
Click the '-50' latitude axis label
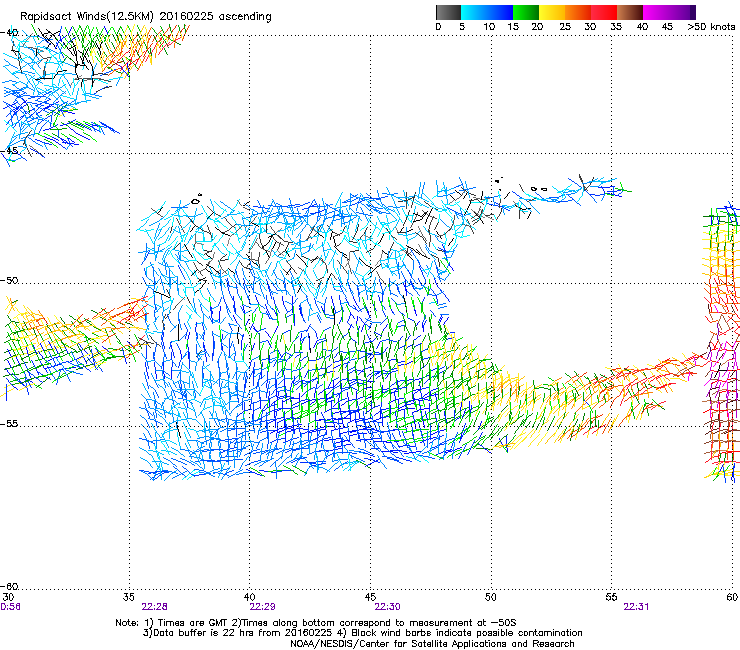pyautogui.click(x=9, y=280)
